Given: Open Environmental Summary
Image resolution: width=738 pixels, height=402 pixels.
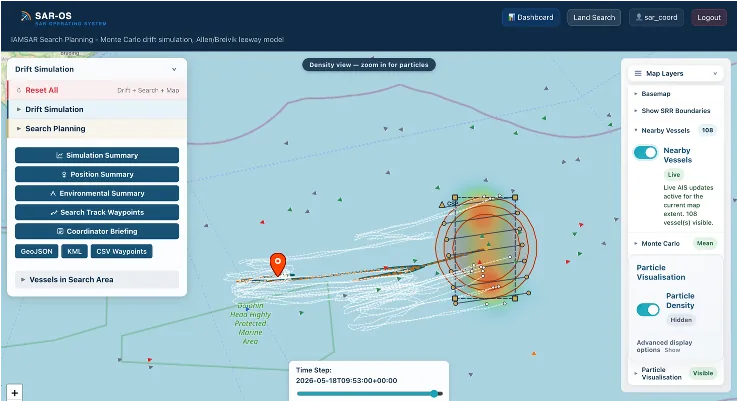Looking at the screenshot, I should point(97,193).
